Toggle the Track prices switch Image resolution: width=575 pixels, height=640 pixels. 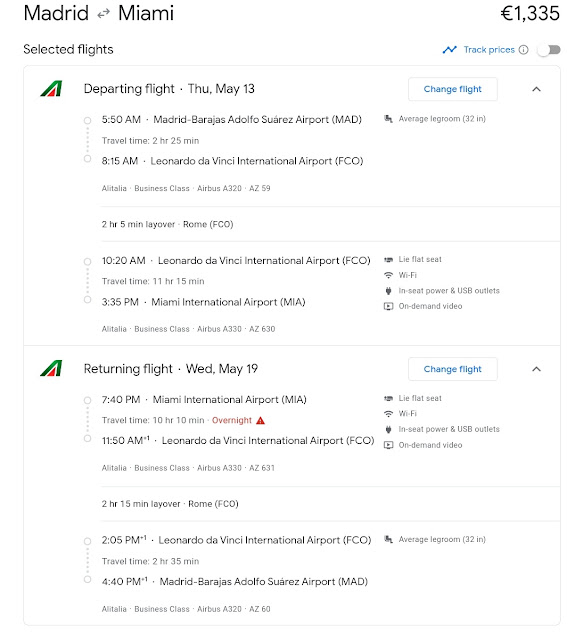[549, 50]
